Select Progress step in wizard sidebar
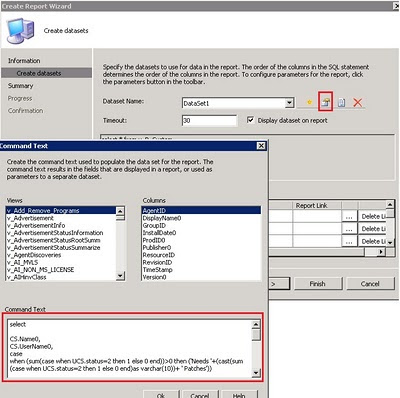 [x=20, y=98]
